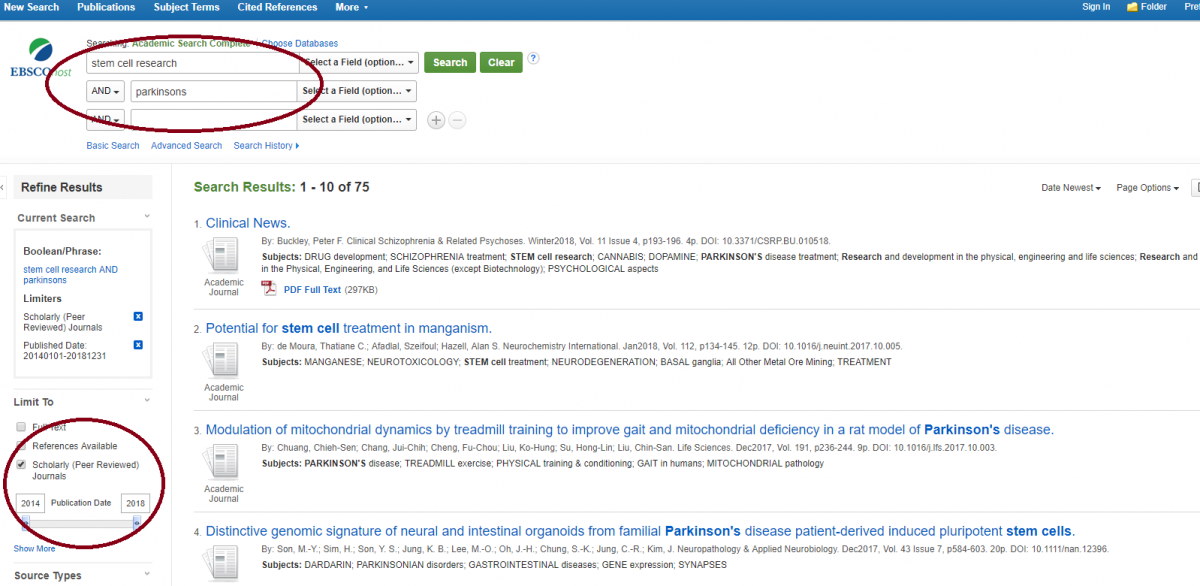1200x586 pixels.
Task: Open Select a Field dropdown for first search row
Action: pos(359,63)
